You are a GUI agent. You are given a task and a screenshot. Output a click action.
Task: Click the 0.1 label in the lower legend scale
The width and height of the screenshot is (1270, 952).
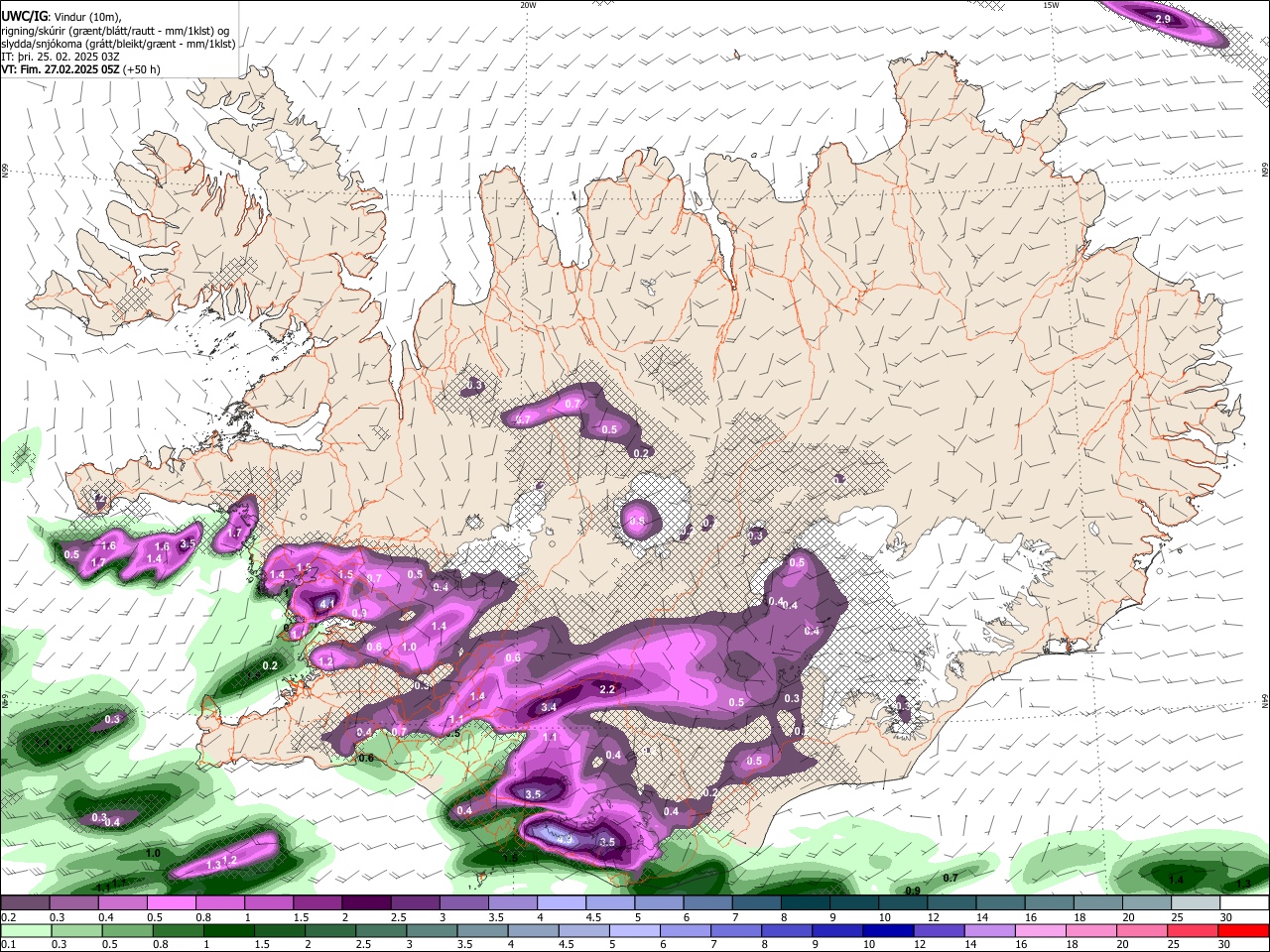9,945
